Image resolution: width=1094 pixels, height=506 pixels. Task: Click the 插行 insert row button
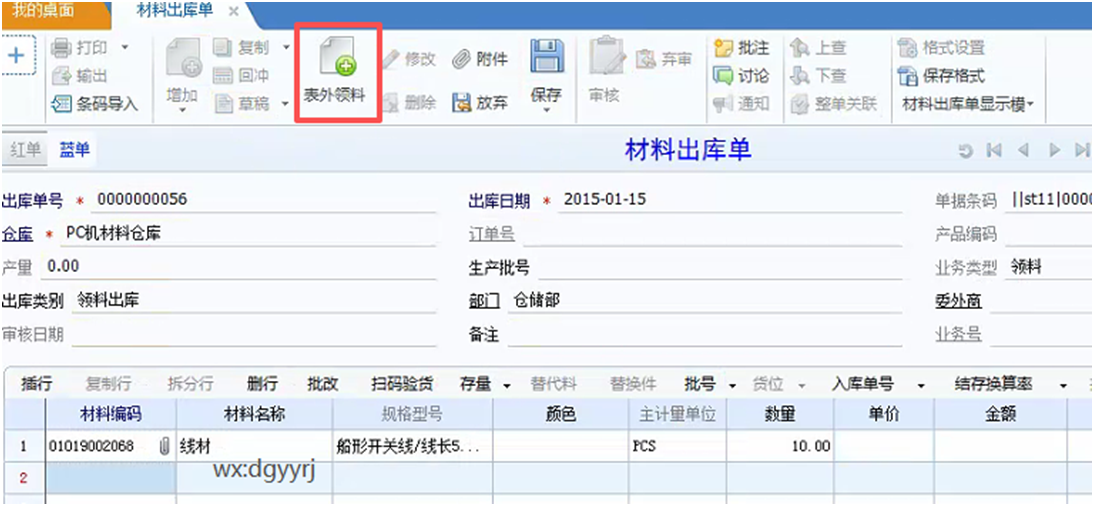(x=36, y=384)
